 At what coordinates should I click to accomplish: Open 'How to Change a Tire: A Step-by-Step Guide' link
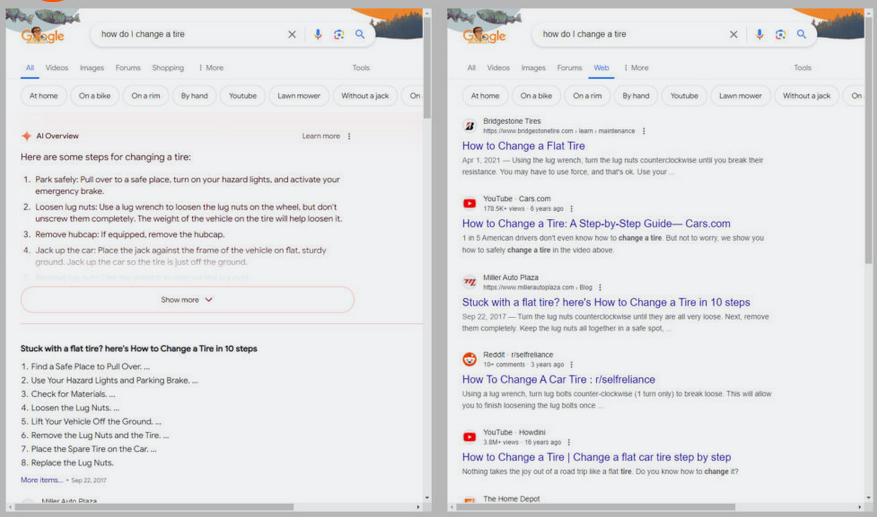[596, 224]
